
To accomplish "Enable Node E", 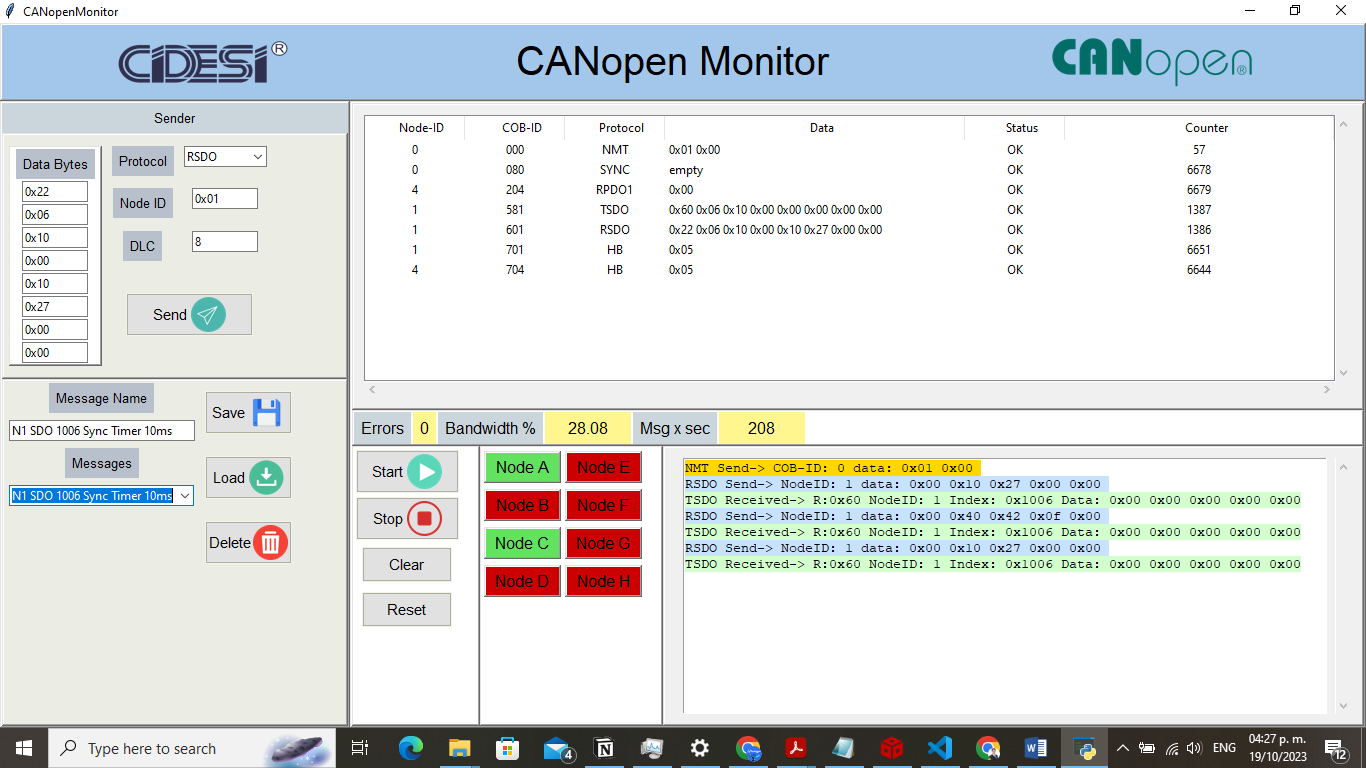I will point(603,467).
